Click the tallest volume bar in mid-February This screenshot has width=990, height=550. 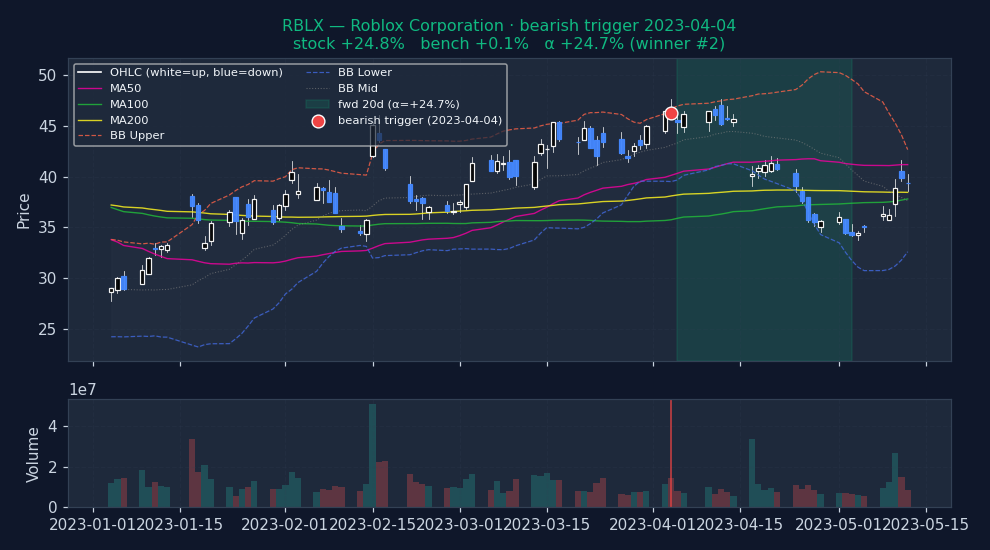(x=372, y=455)
